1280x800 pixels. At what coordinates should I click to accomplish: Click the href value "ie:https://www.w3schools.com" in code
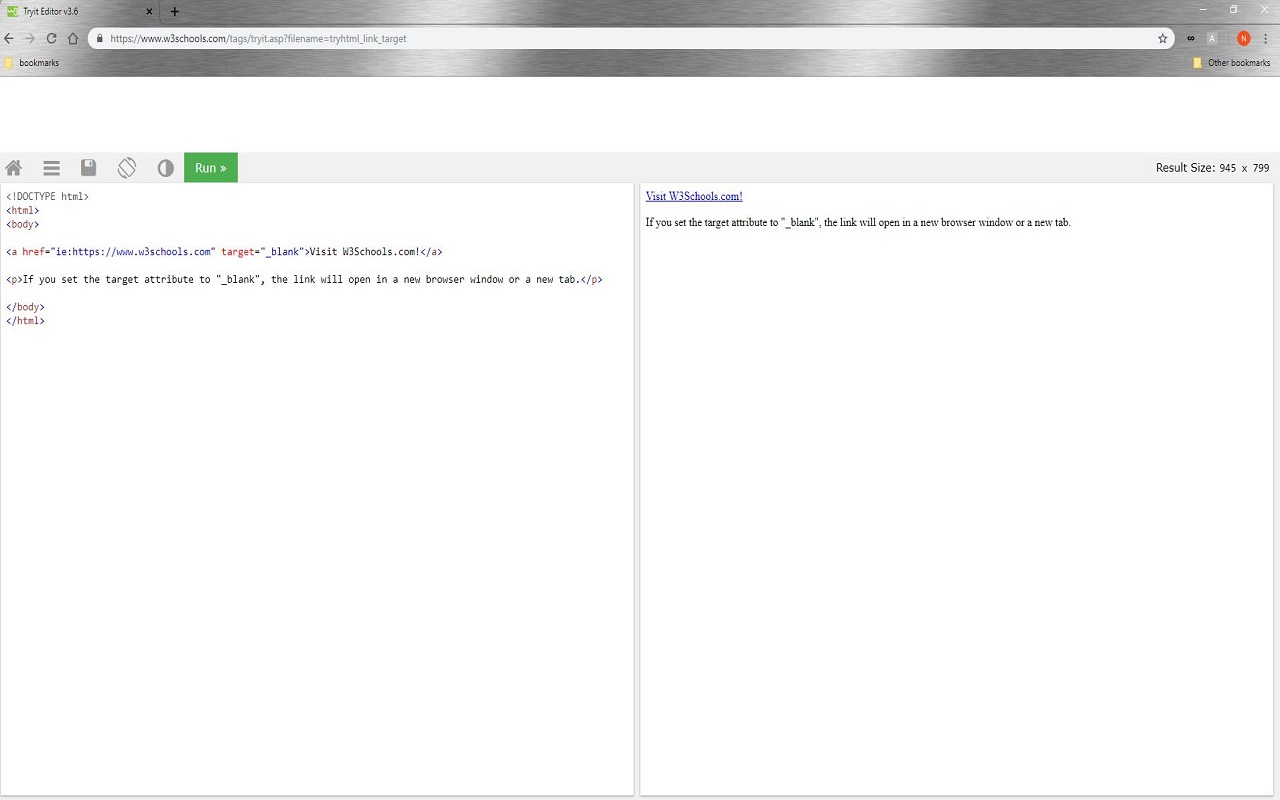click(x=133, y=252)
